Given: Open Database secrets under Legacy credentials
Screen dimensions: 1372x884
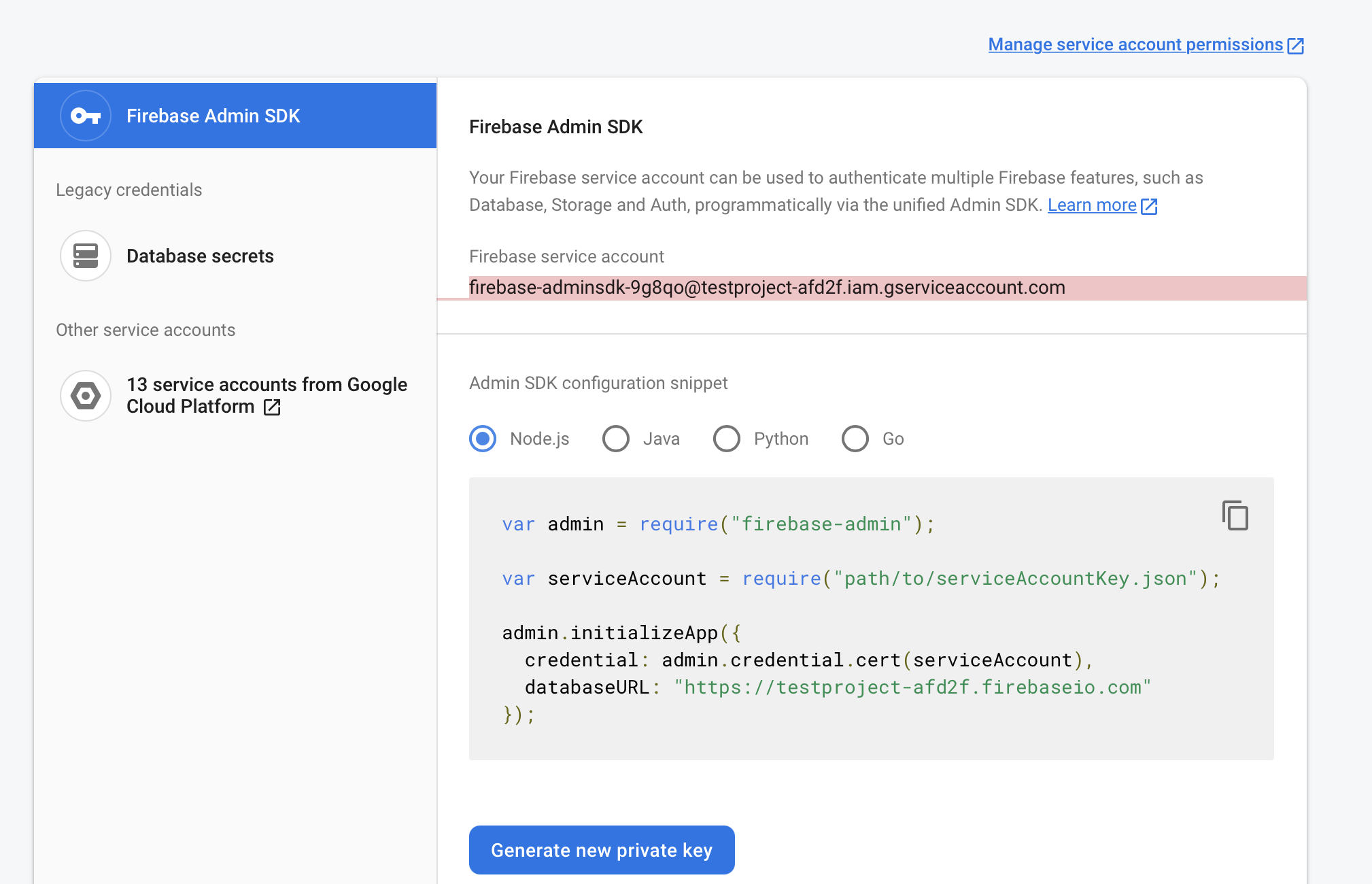Looking at the screenshot, I should pyautogui.click(x=200, y=256).
